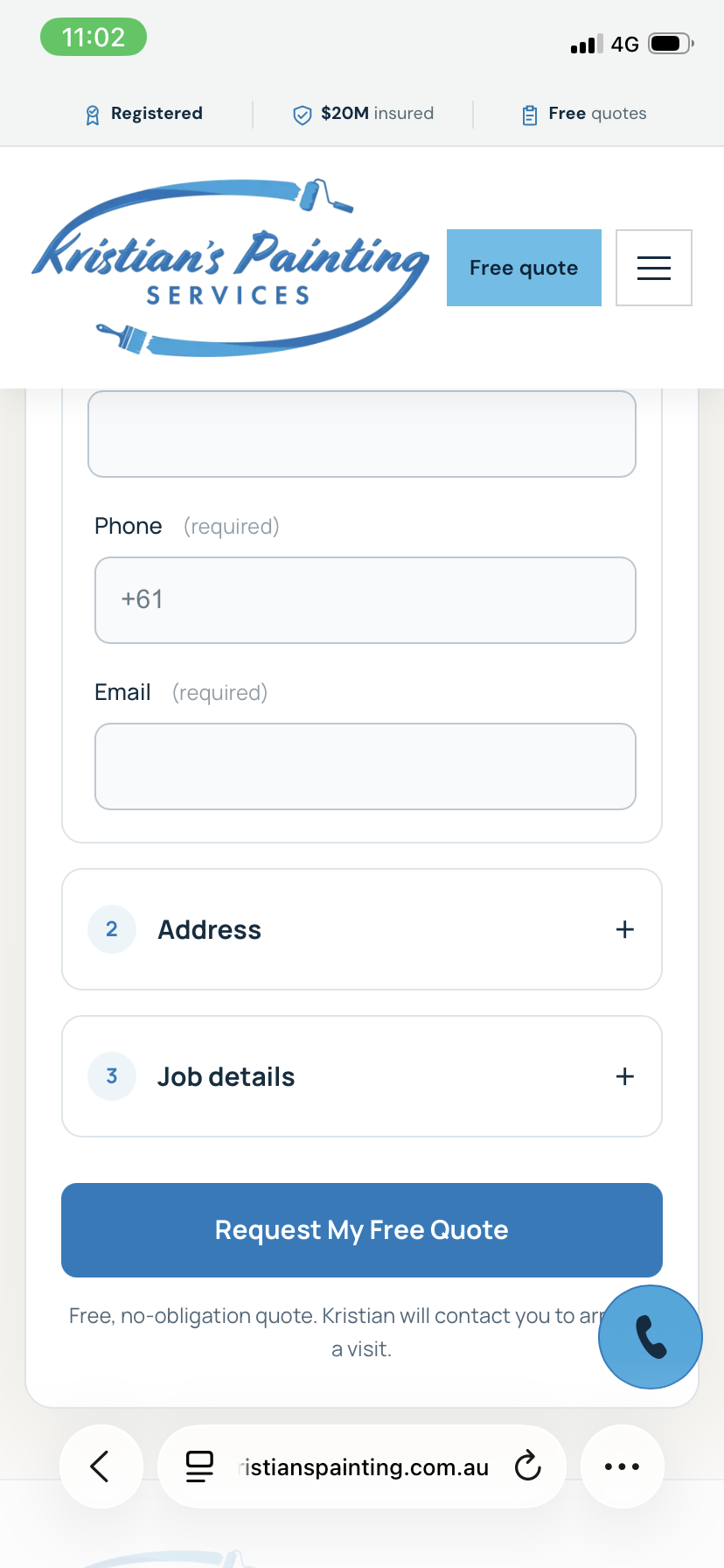Image resolution: width=724 pixels, height=1568 pixels.
Task: Open step 3 Job details header
Action: (362, 1076)
